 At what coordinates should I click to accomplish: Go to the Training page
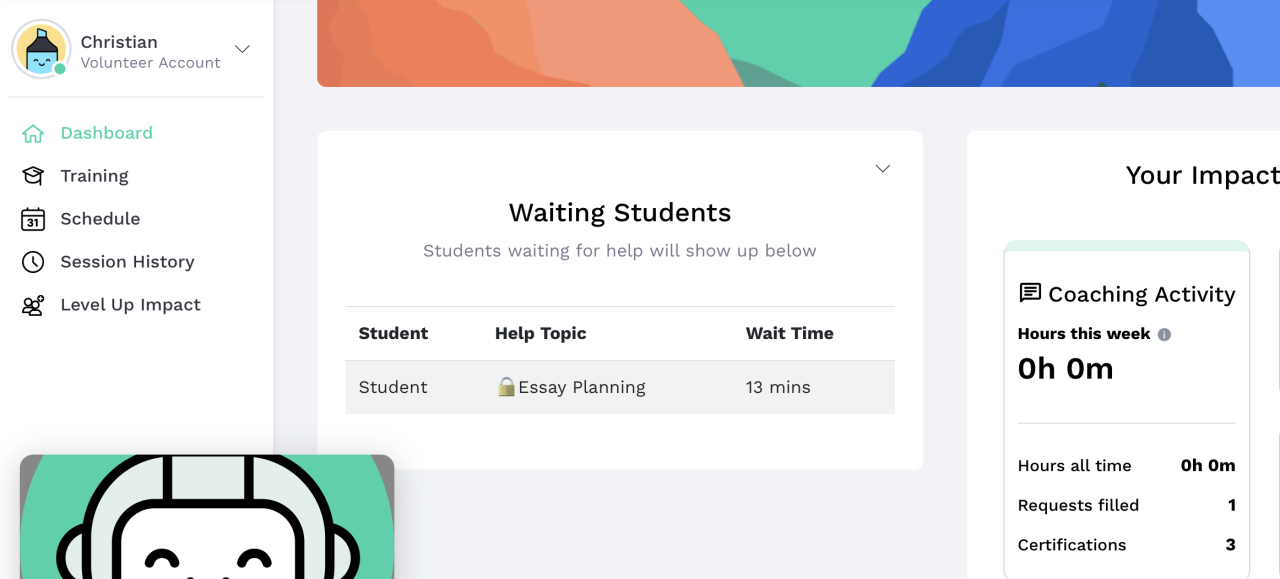(94, 176)
